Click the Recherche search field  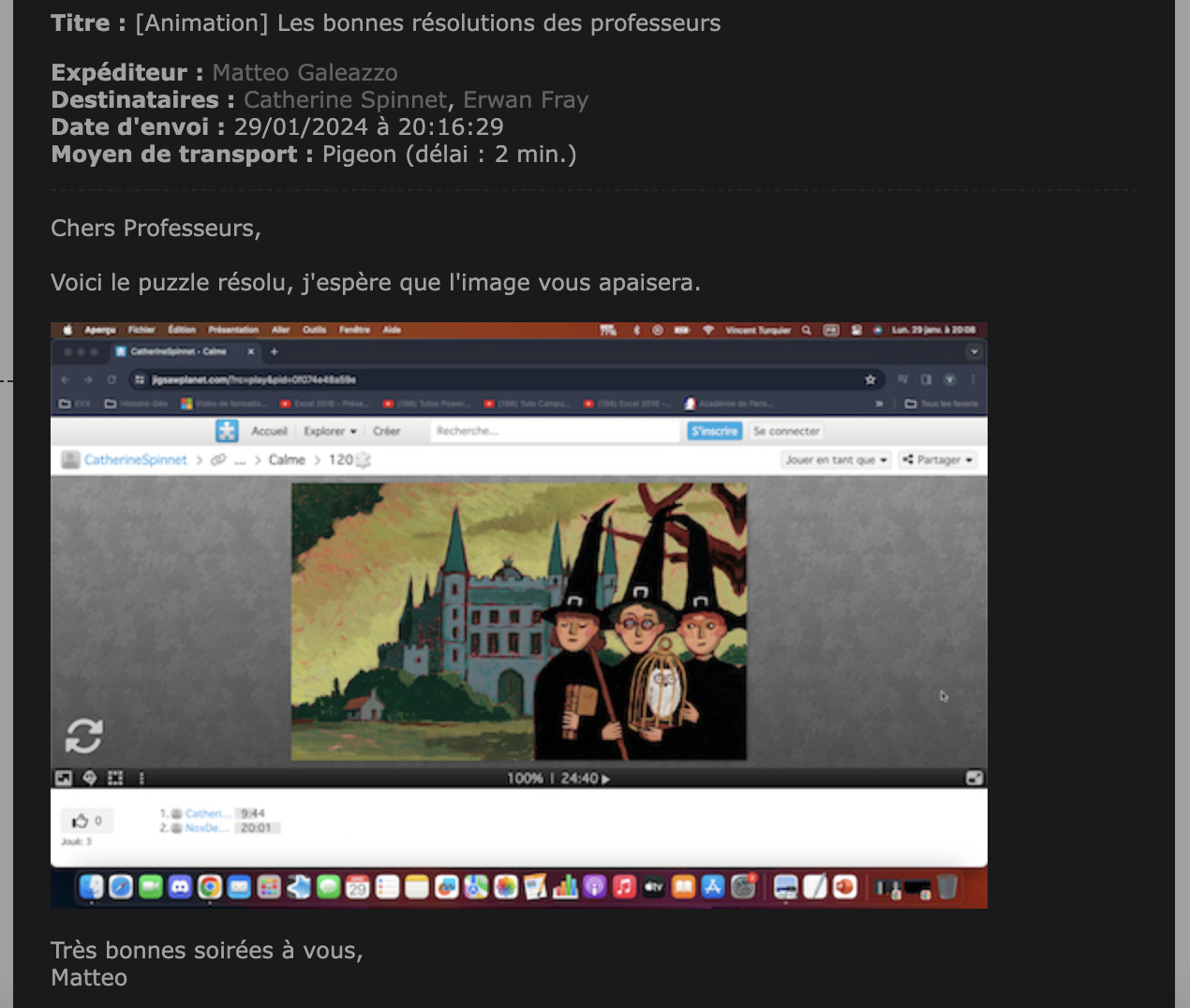pos(555,431)
